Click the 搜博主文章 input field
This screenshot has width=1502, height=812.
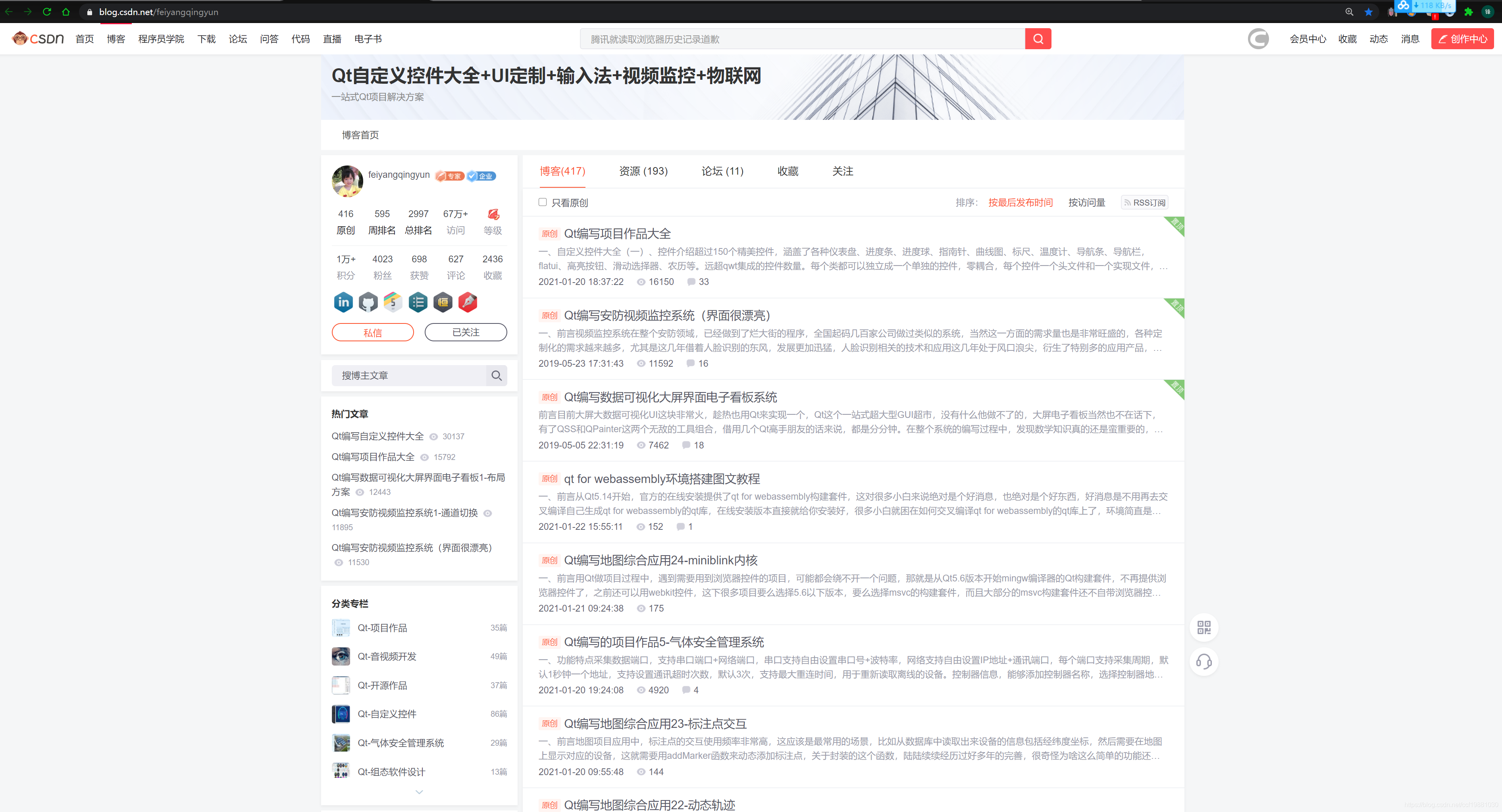[x=408, y=375]
